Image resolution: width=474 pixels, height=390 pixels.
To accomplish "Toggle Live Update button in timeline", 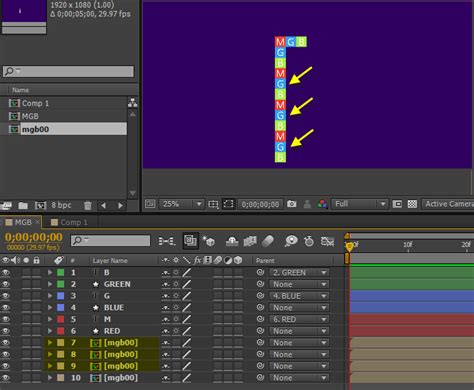I will point(191,241).
